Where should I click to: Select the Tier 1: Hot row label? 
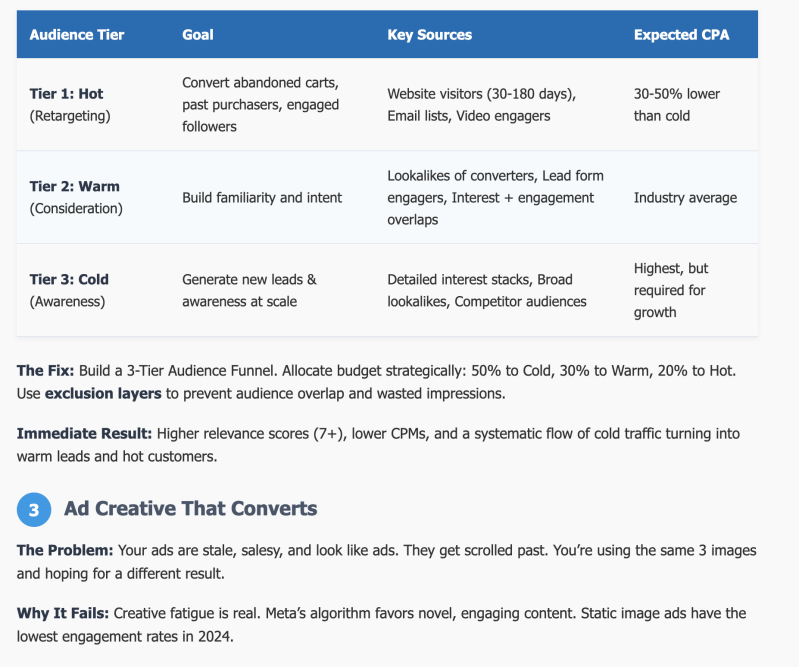tap(67, 94)
